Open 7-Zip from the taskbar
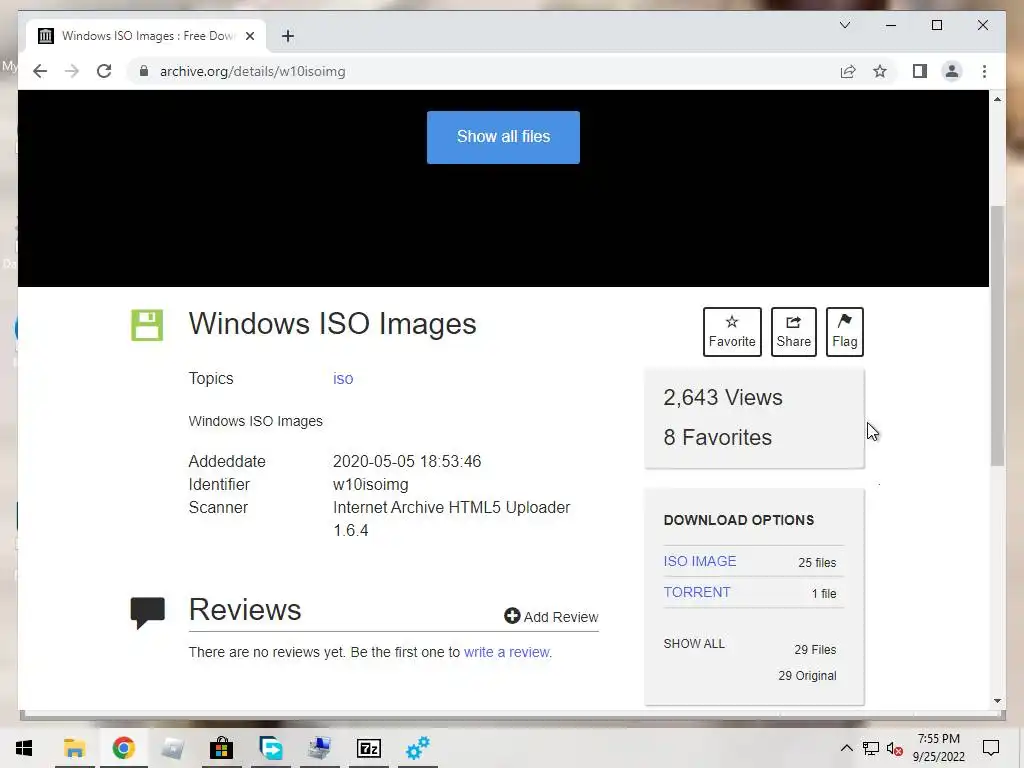Image resolution: width=1024 pixels, height=768 pixels. pyautogui.click(x=369, y=748)
